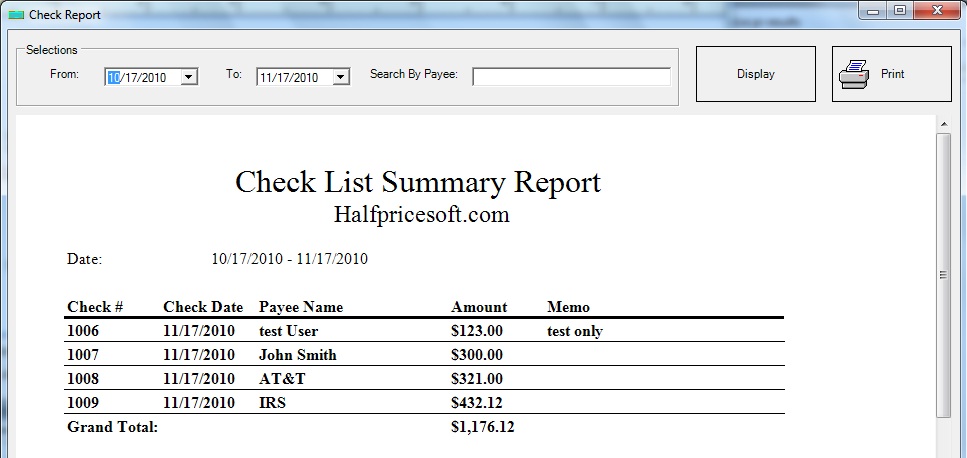Image resolution: width=967 pixels, height=458 pixels.
Task: Click the scroll up arrow of report
Action: [943, 124]
